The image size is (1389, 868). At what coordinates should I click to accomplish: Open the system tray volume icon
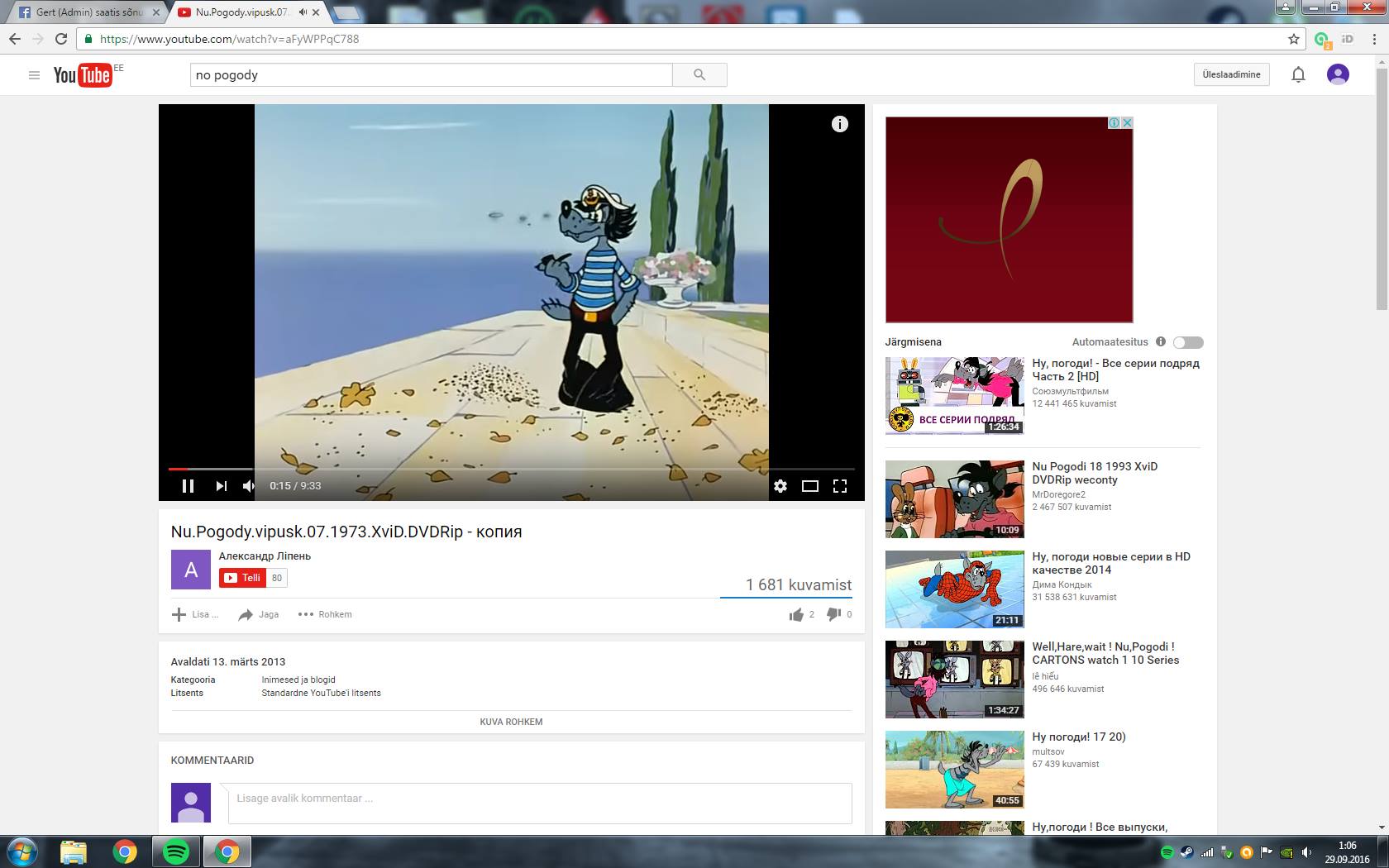(1306, 852)
